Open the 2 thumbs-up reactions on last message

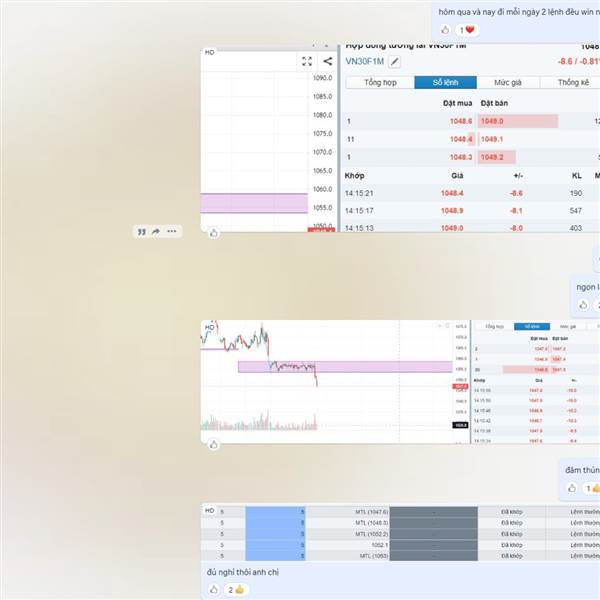coord(236,590)
